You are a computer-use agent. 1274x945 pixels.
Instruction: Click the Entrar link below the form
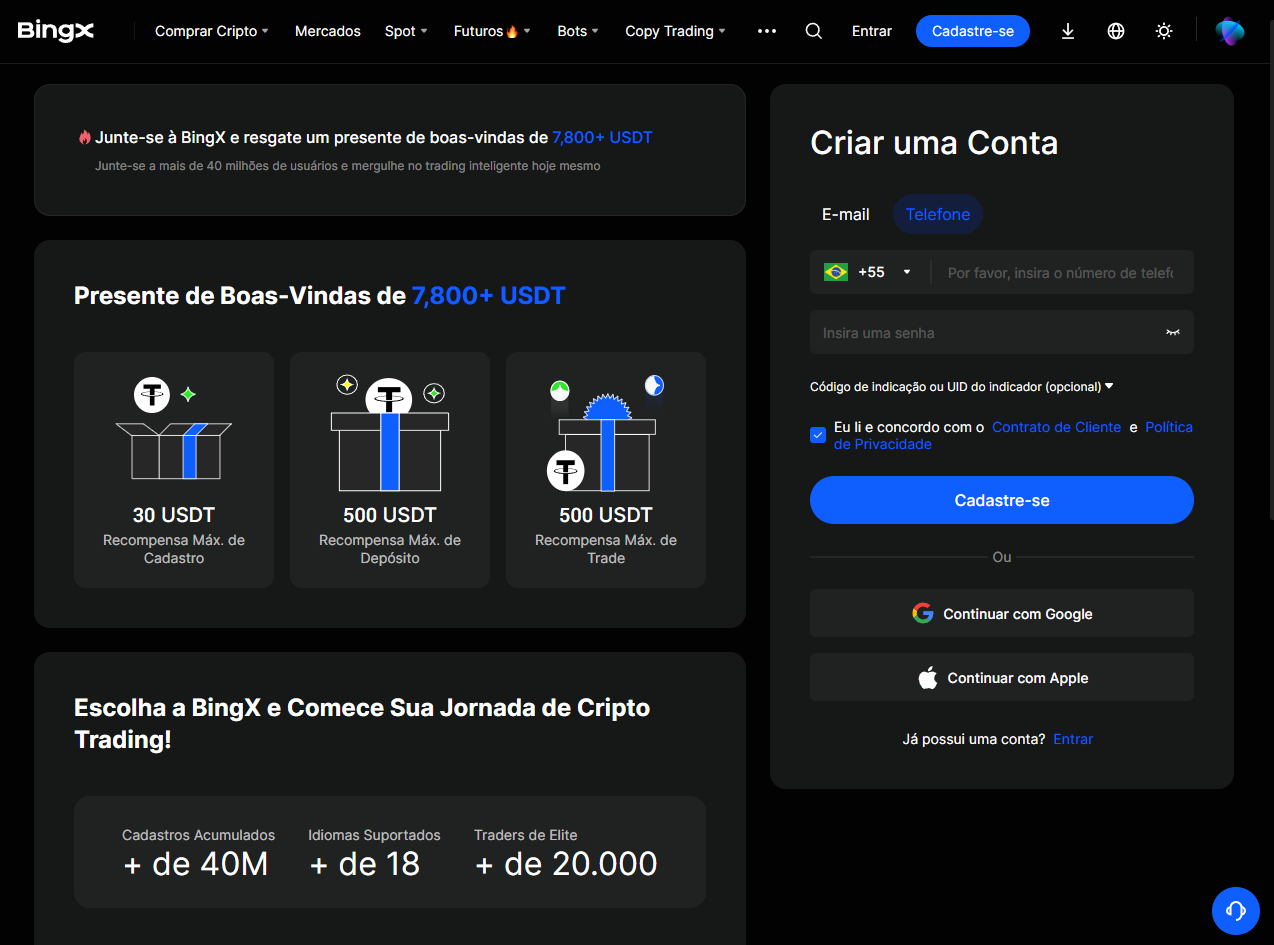(x=1073, y=739)
